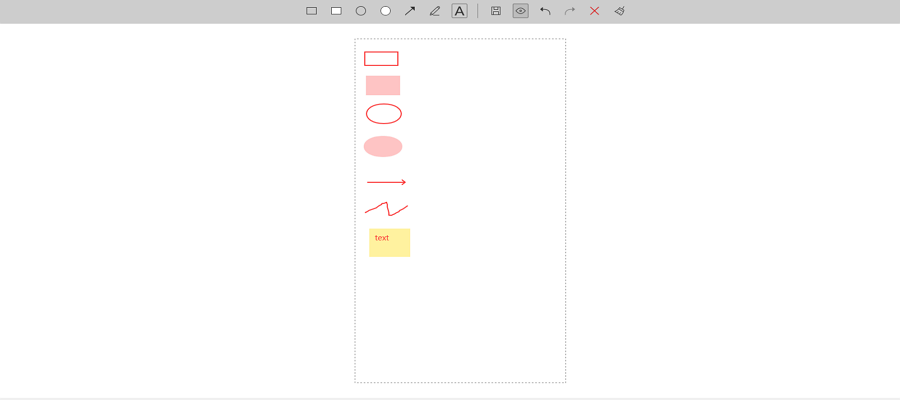Viewport: 900px width, 400px height.
Task: Click the pink filled rectangle annotation
Action: 383,86
